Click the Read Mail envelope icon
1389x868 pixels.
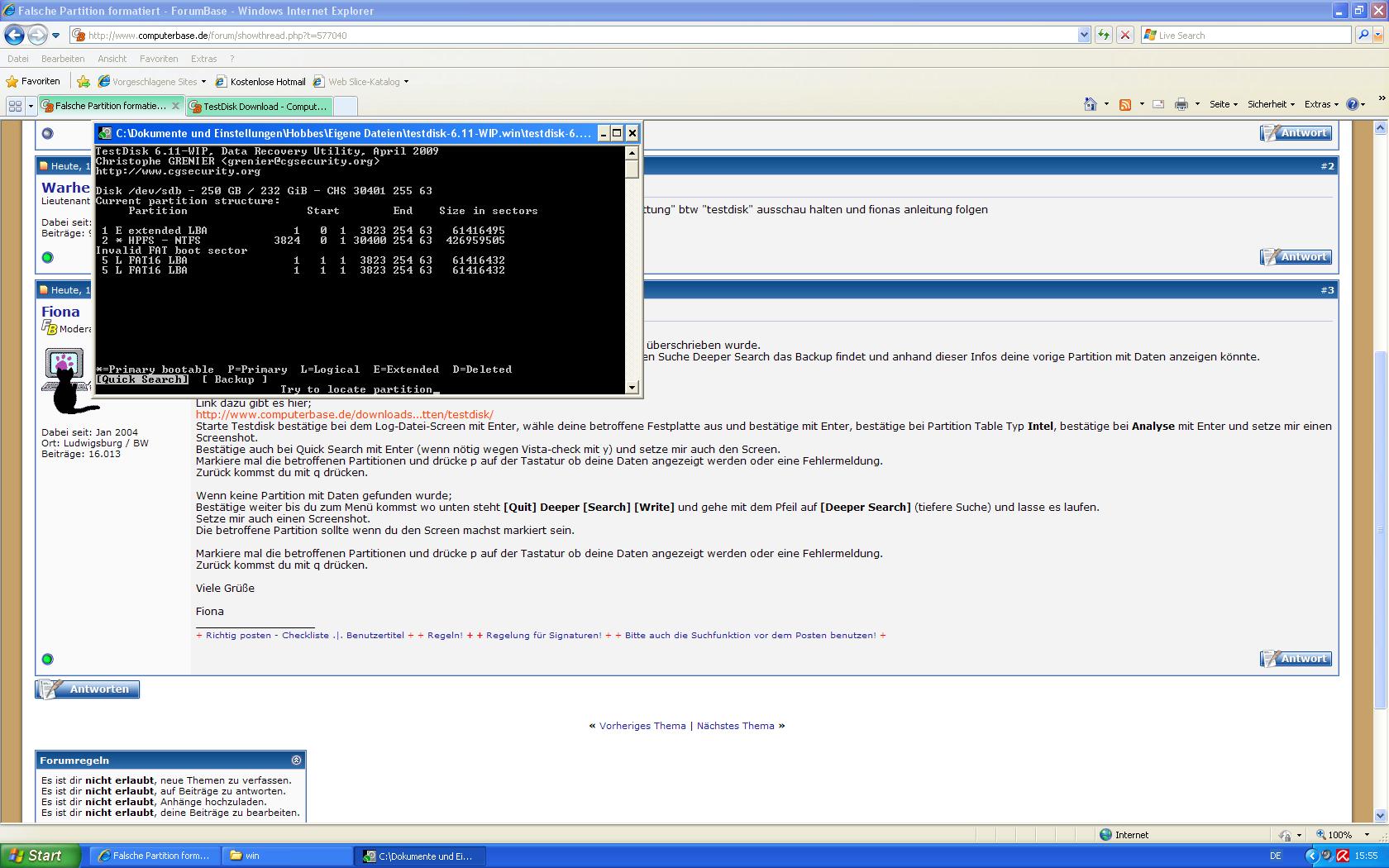click(x=1158, y=104)
